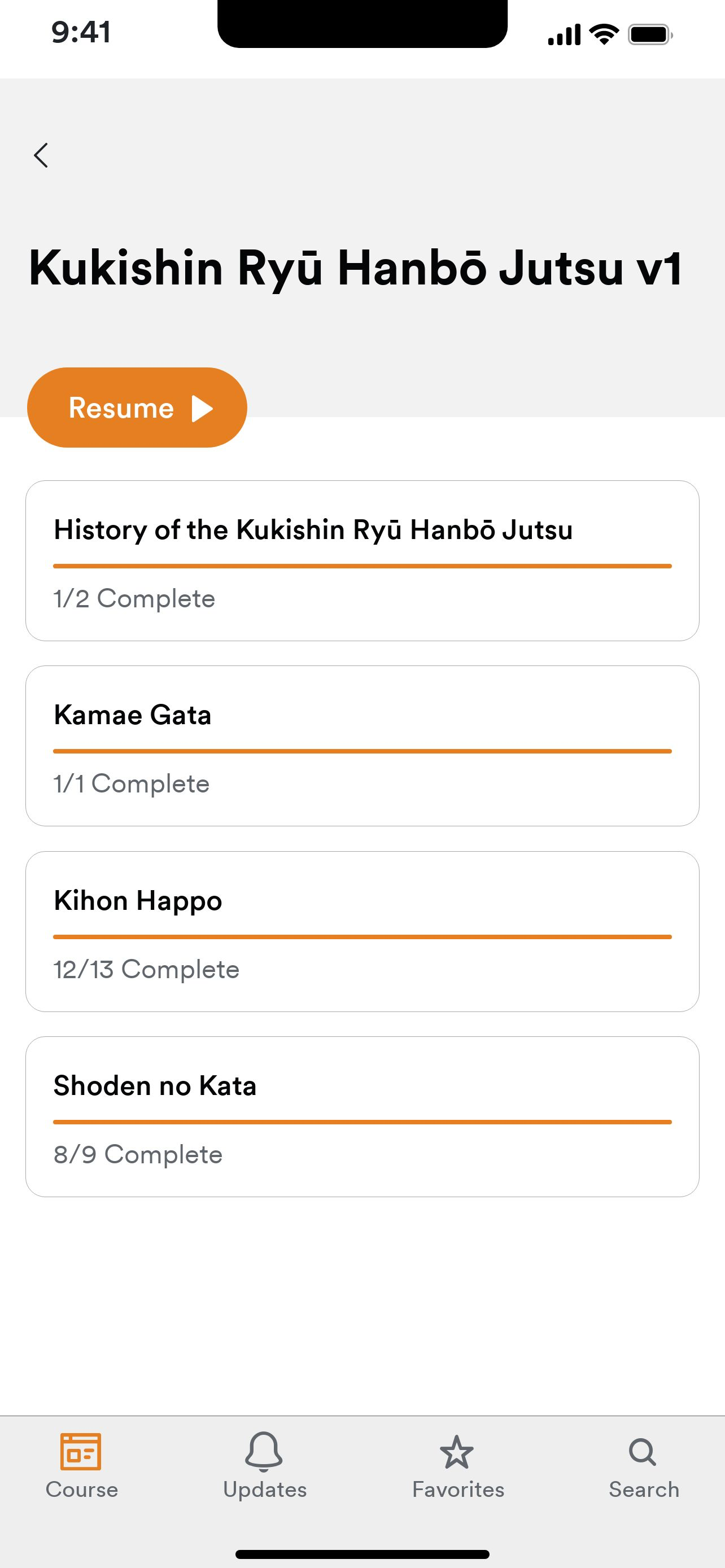Screen dimensions: 725x1568
Task: Tap the back chevron arrow
Action: point(41,155)
